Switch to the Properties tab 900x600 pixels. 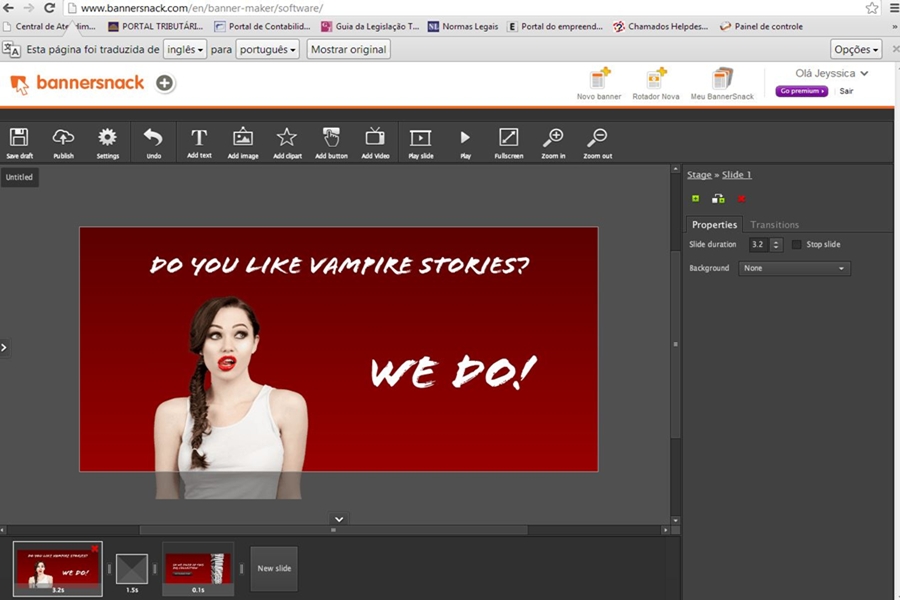point(714,224)
